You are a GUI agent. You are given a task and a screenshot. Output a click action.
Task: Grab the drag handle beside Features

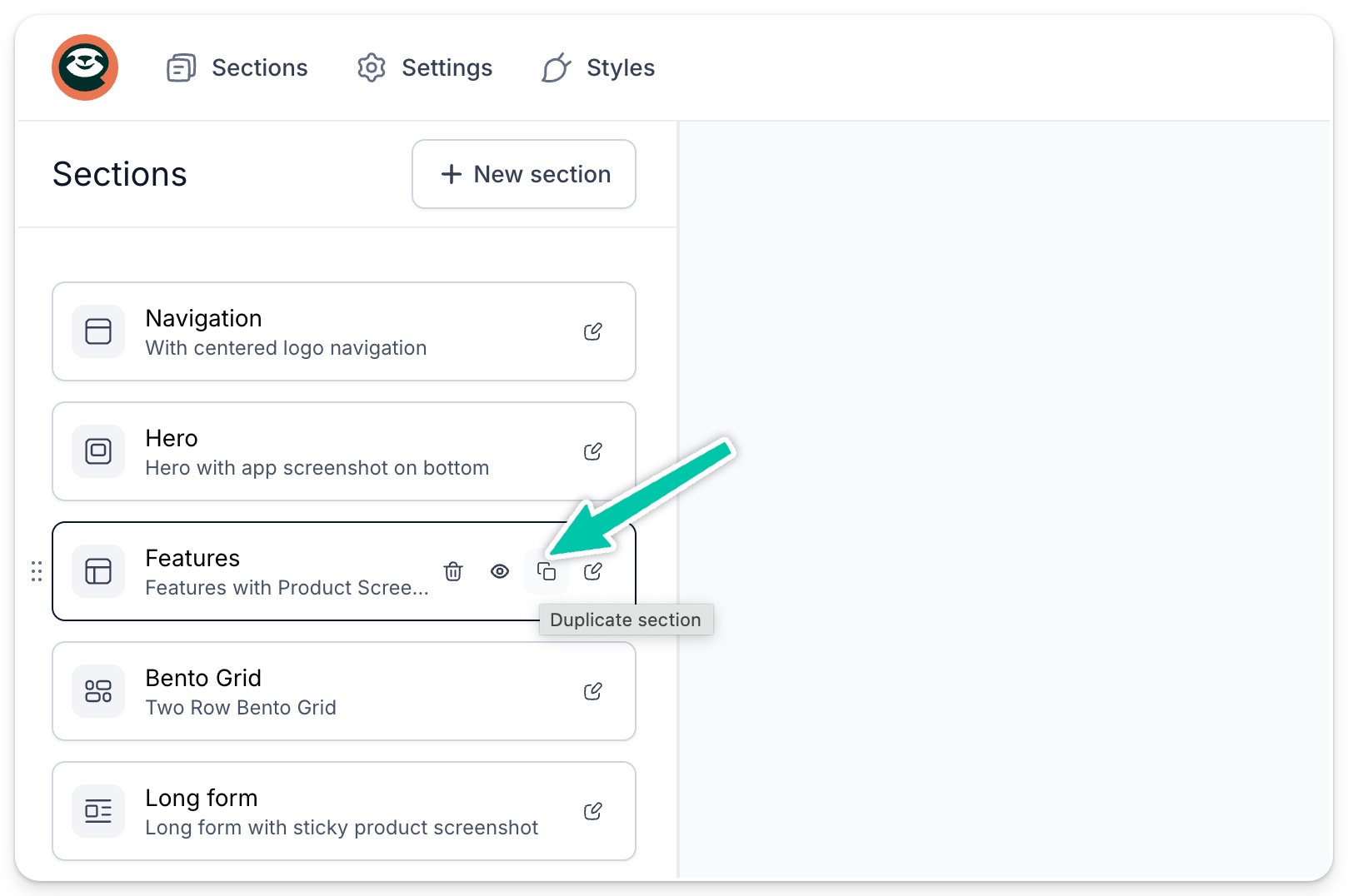point(37,571)
